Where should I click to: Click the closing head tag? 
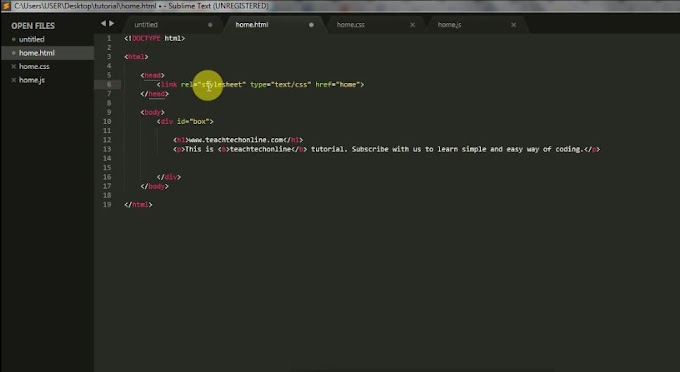tap(154, 94)
